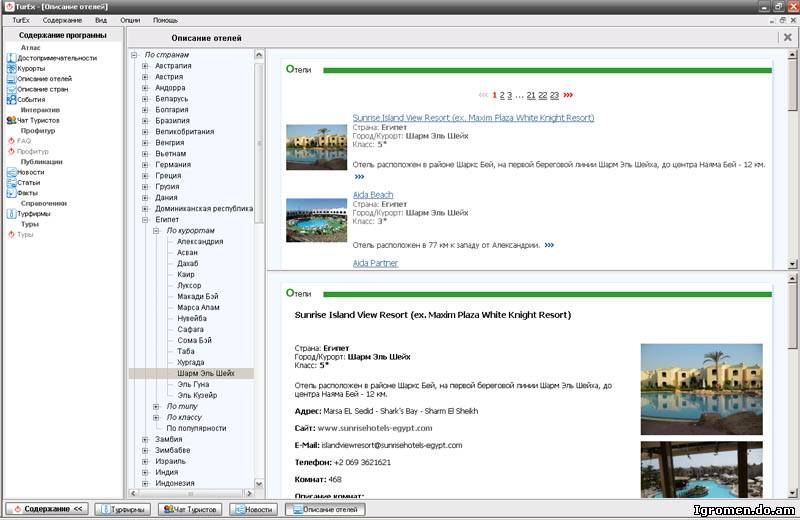Click tree horizontal scroll right arrow
Viewport: 800px width, 520px height.
(249, 493)
